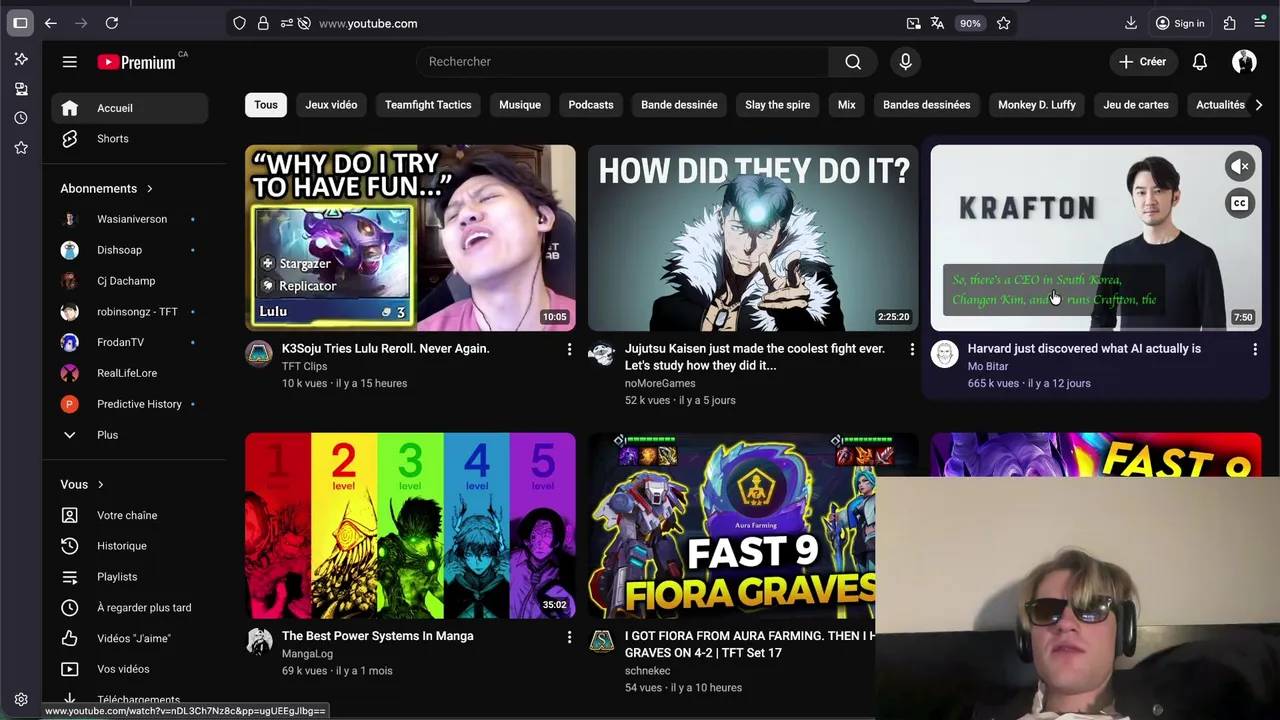Open À regarder plus tard
Image resolution: width=1280 pixels, height=720 pixels.
pos(130,608)
